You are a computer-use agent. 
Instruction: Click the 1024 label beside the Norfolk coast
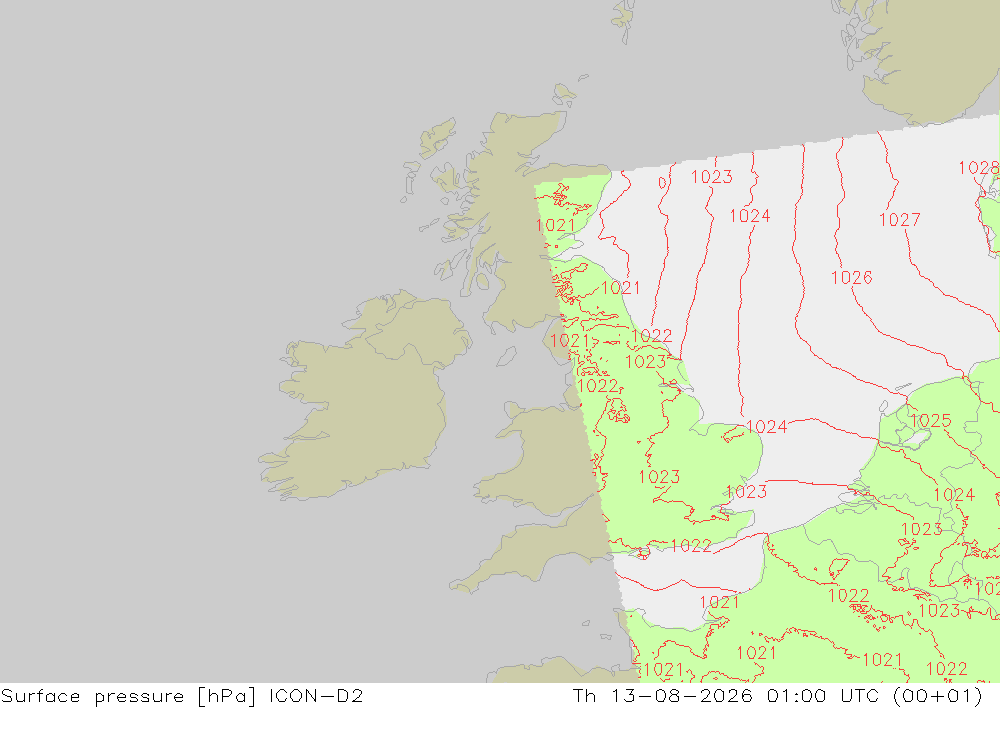click(x=767, y=427)
